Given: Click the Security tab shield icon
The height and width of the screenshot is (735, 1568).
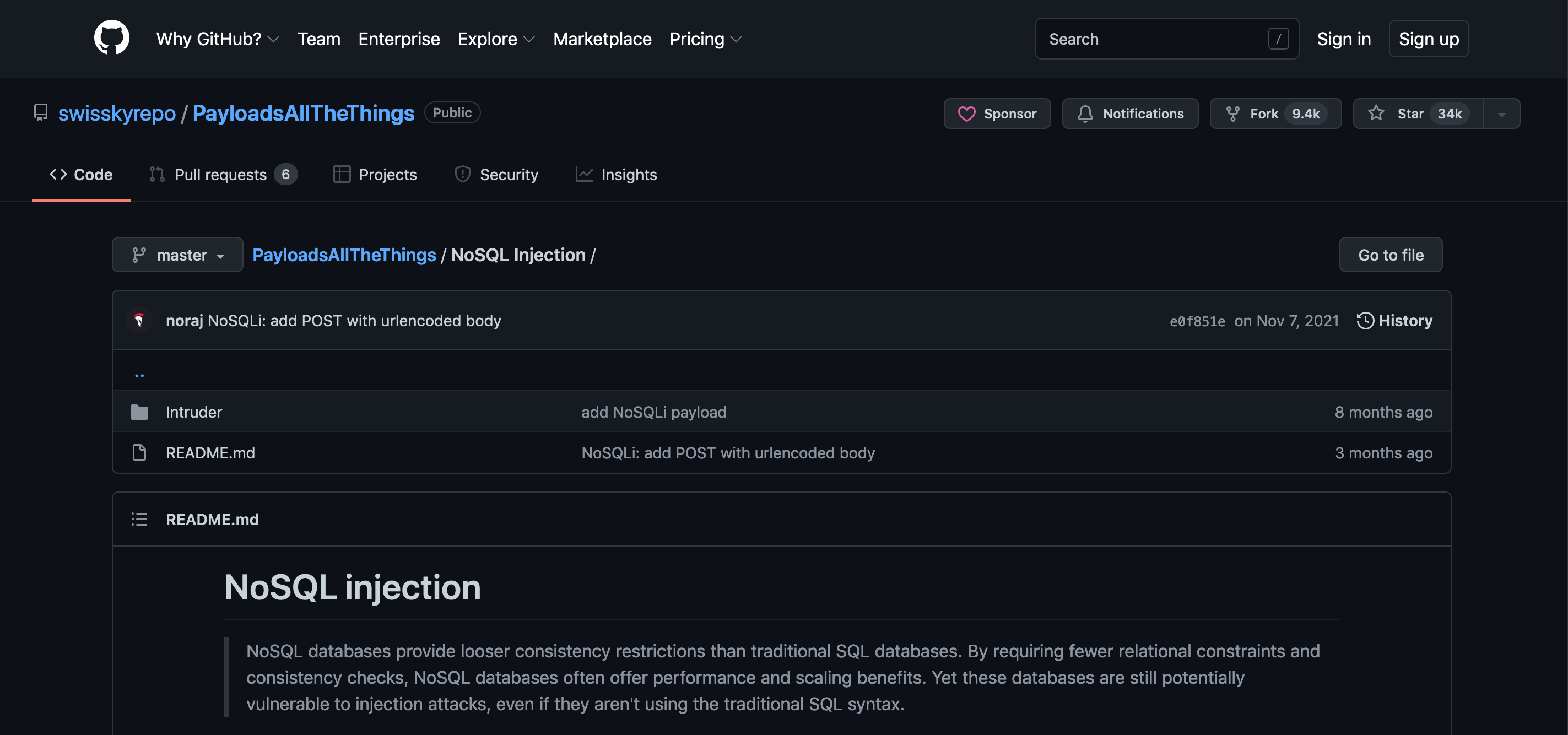Looking at the screenshot, I should tap(463, 174).
